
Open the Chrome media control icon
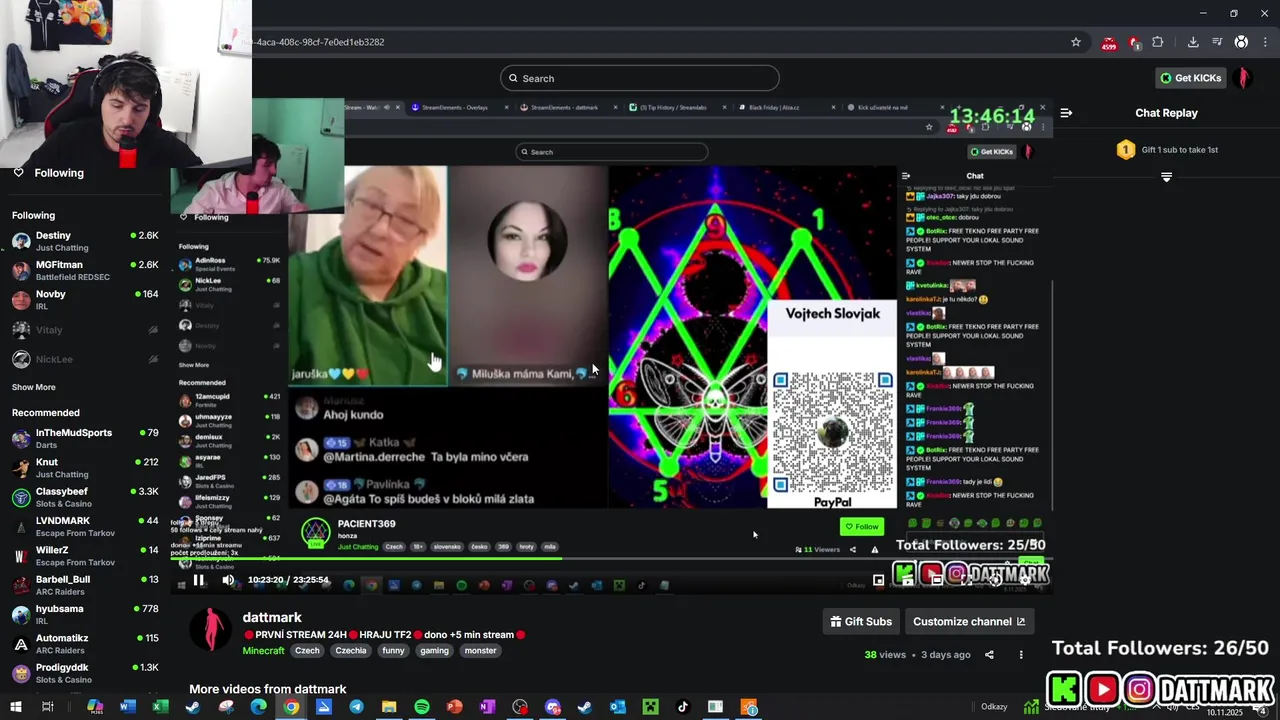coord(1217,42)
